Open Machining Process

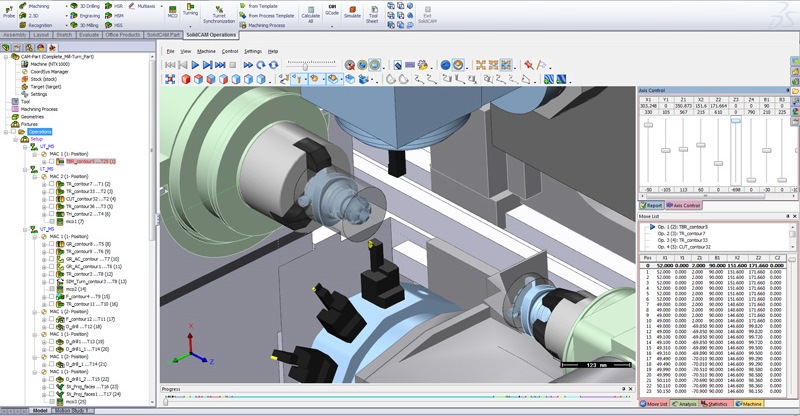tap(262, 25)
